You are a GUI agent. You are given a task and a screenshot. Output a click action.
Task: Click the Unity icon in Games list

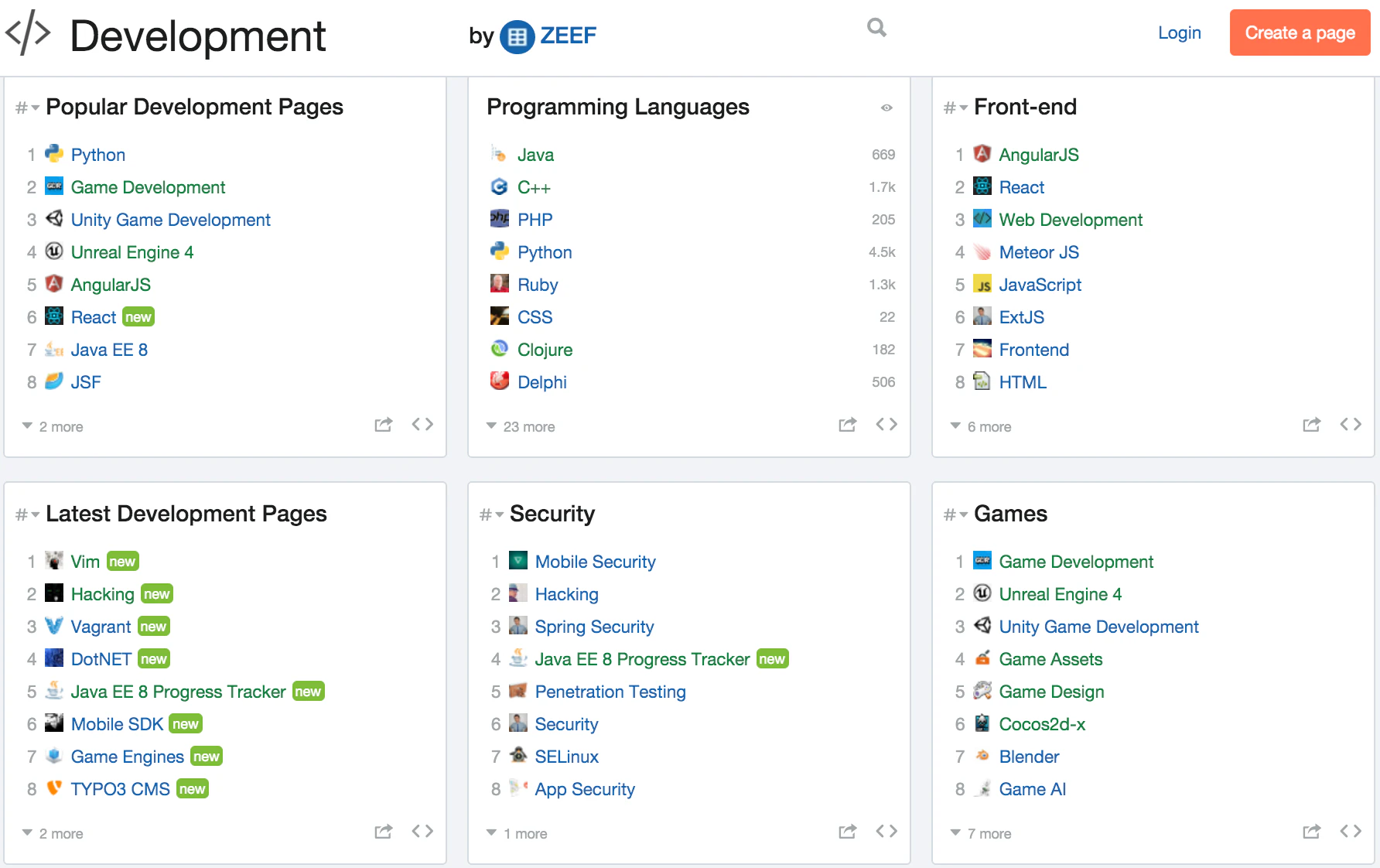pyautogui.click(x=982, y=625)
